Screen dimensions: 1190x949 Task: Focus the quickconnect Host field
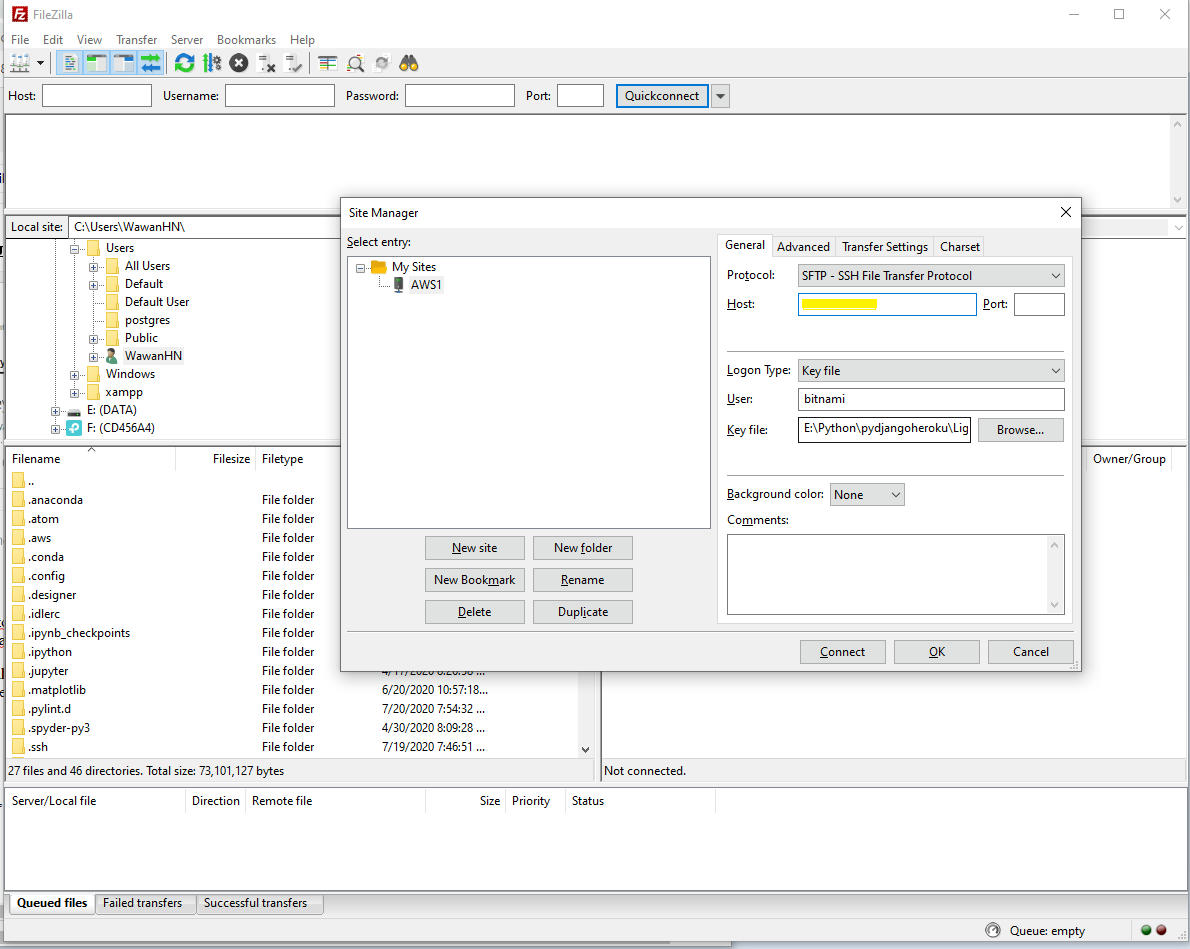tap(96, 96)
